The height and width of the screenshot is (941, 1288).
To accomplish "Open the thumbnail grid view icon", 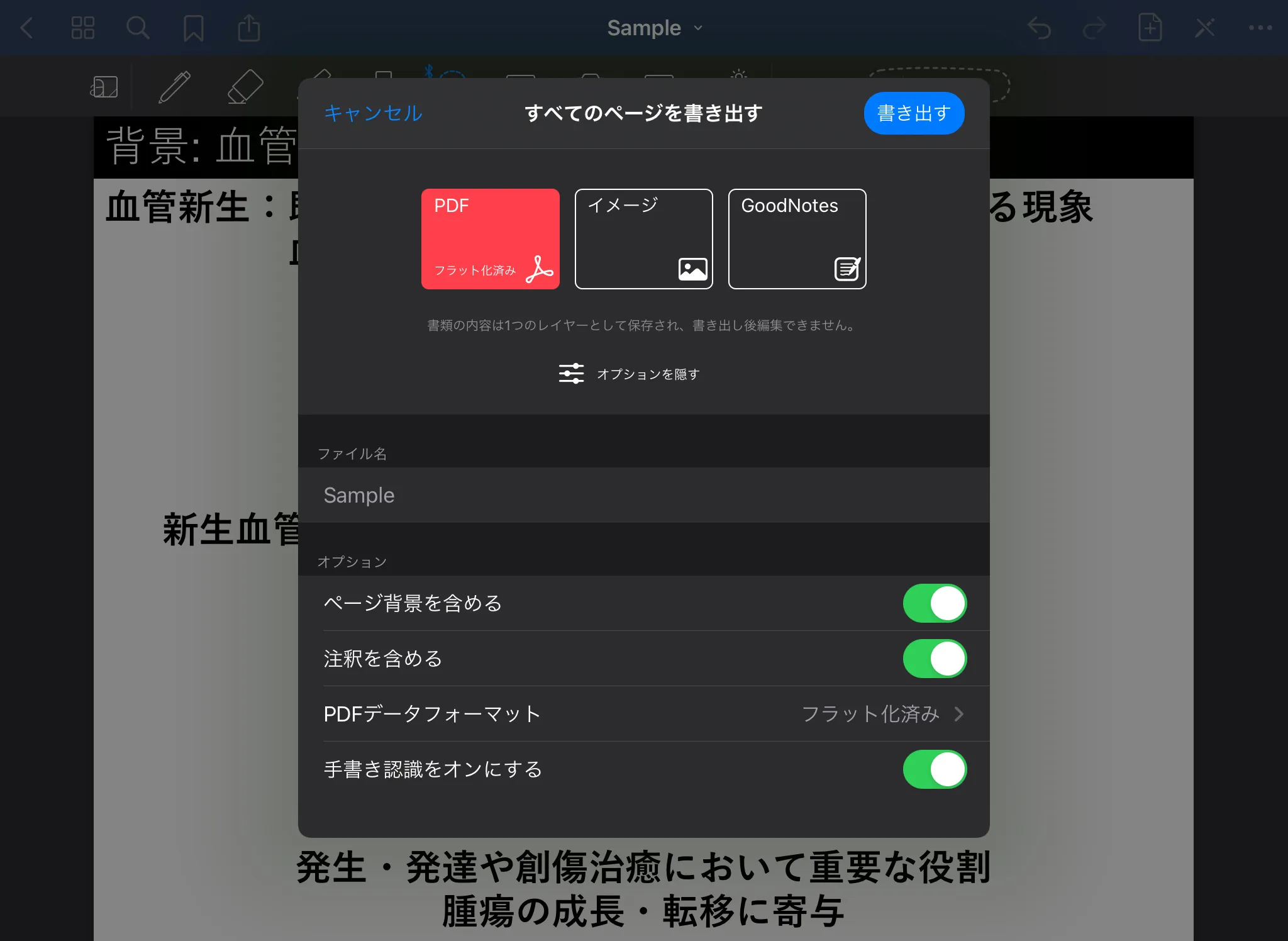I will (82, 28).
